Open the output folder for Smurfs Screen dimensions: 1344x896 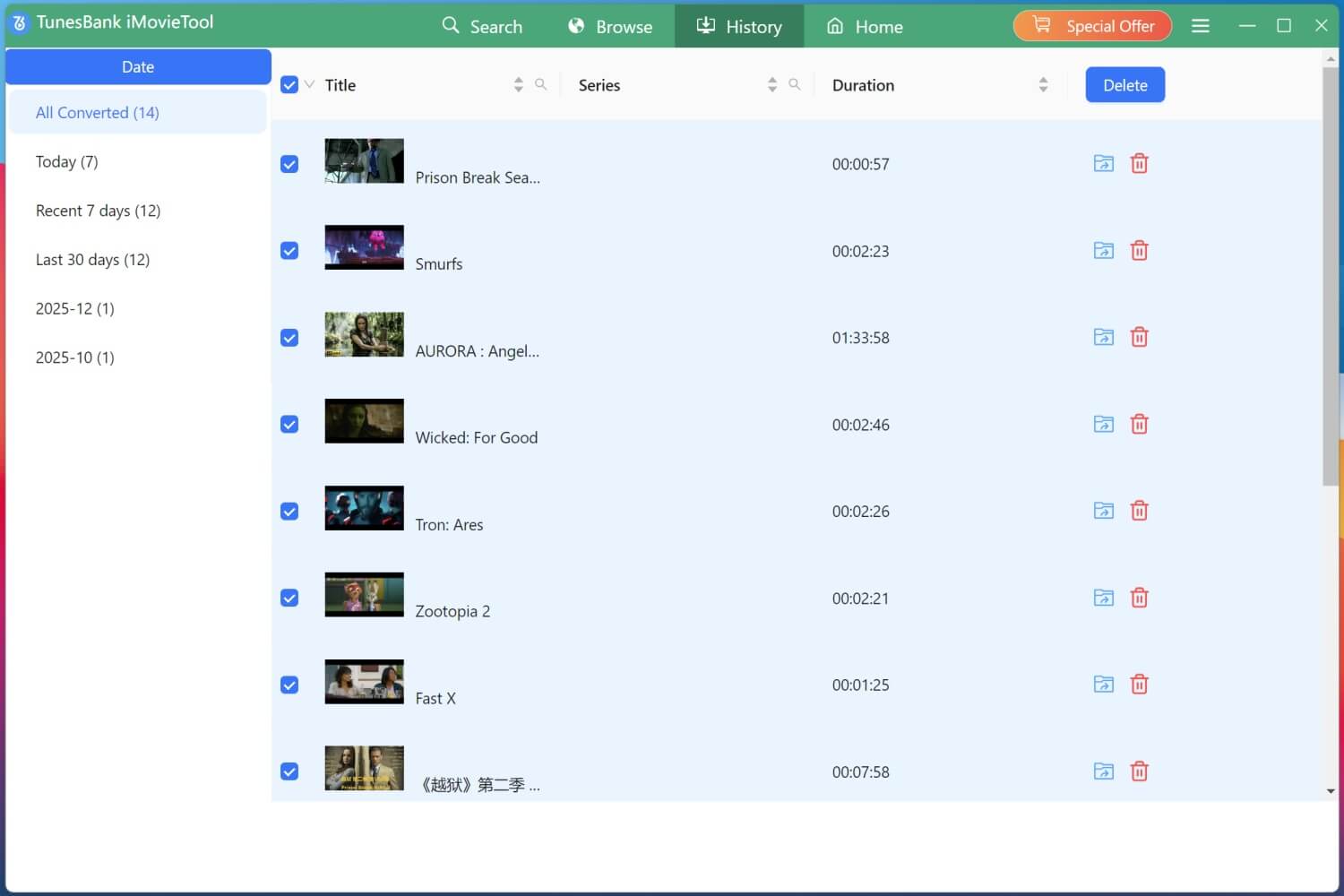point(1103,251)
